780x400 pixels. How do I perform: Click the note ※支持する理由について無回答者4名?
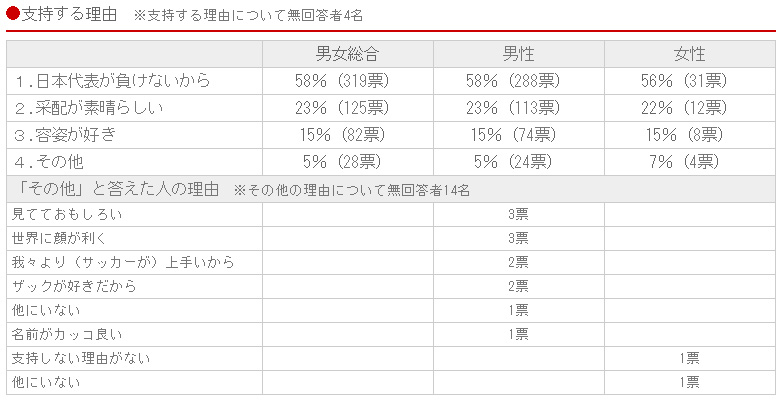pyautogui.click(x=248, y=15)
